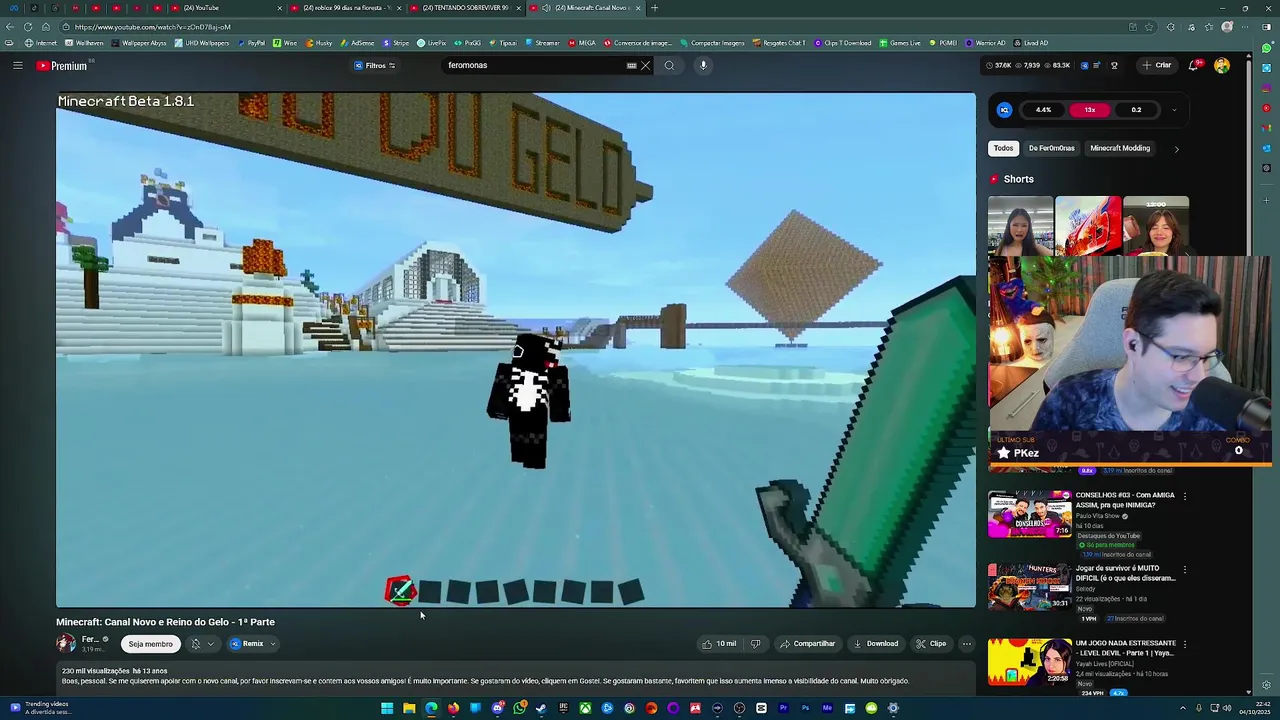
Task: Open the YouTube hamburger guide menu
Action: point(17,66)
